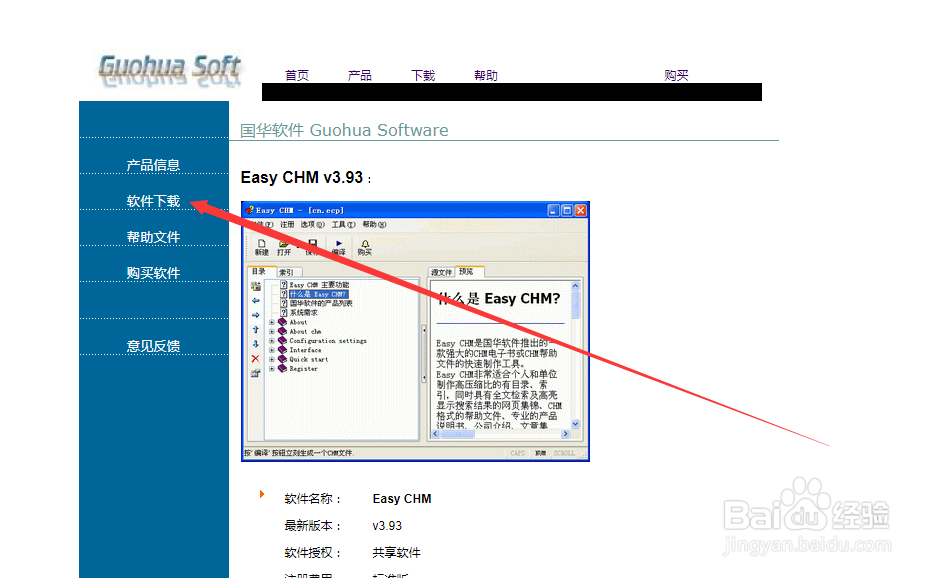Open the Easy CHM 帮助(H) menu
This screenshot has height=578, width=943.
pos(374,224)
